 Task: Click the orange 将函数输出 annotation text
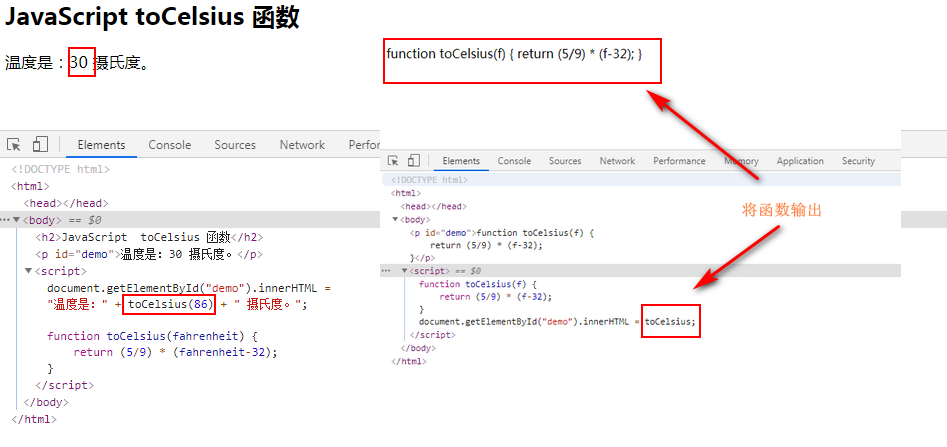click(782, 211)
